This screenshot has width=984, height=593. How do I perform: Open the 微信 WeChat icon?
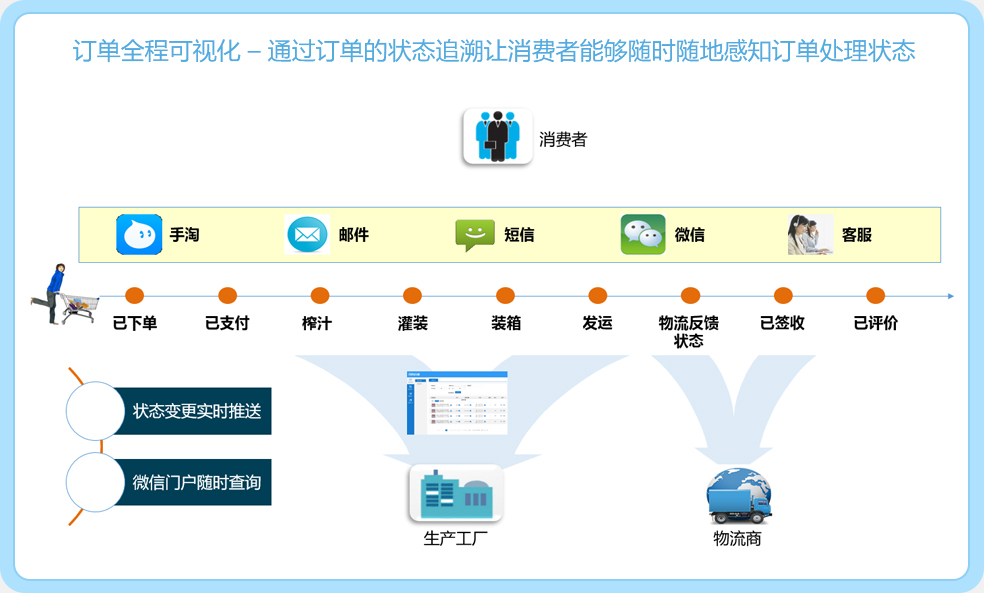click(x=643, y=235)
